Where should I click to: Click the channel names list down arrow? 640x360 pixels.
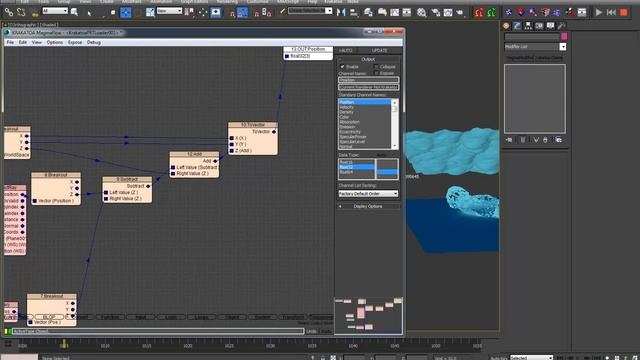coord(394,146)
